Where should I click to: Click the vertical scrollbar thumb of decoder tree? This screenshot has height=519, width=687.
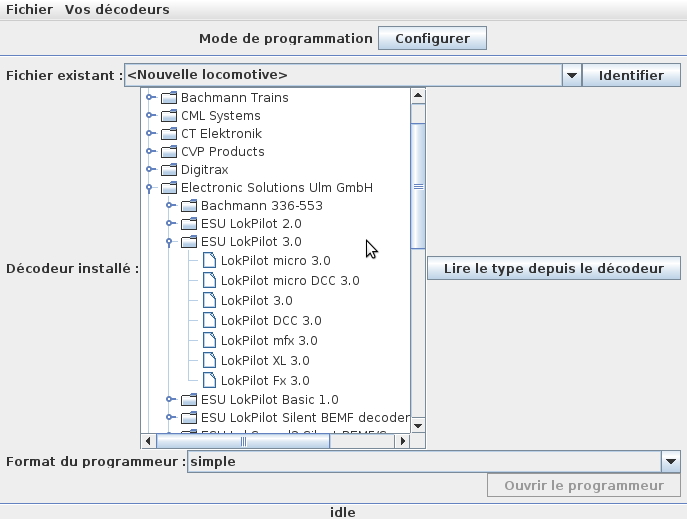[x=418, y=187]
